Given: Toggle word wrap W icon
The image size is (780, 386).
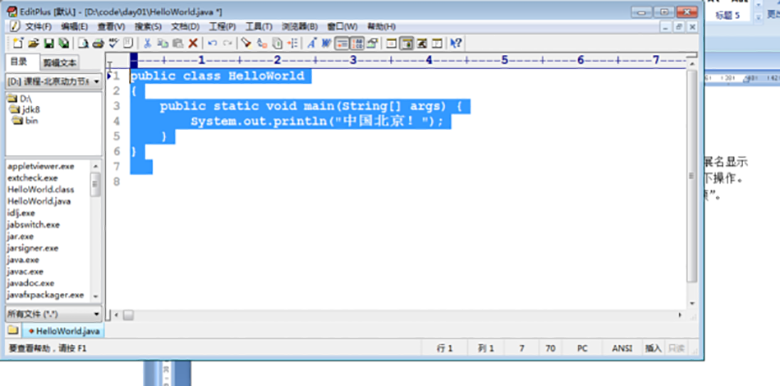Looking at the screenshot, I should 327,43.
